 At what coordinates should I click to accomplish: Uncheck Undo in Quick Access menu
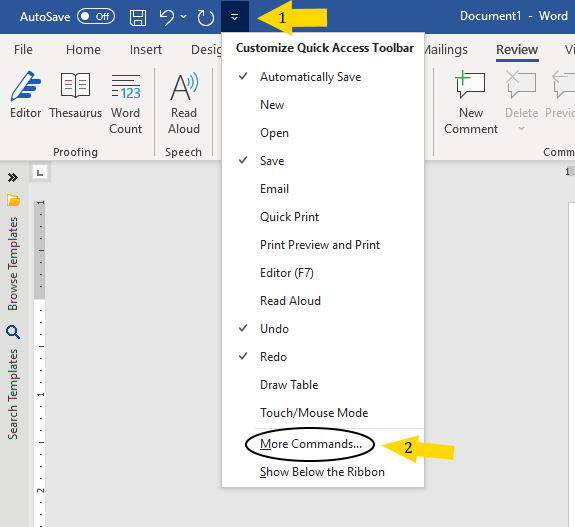pyautogui.click(x=323, y=329)
